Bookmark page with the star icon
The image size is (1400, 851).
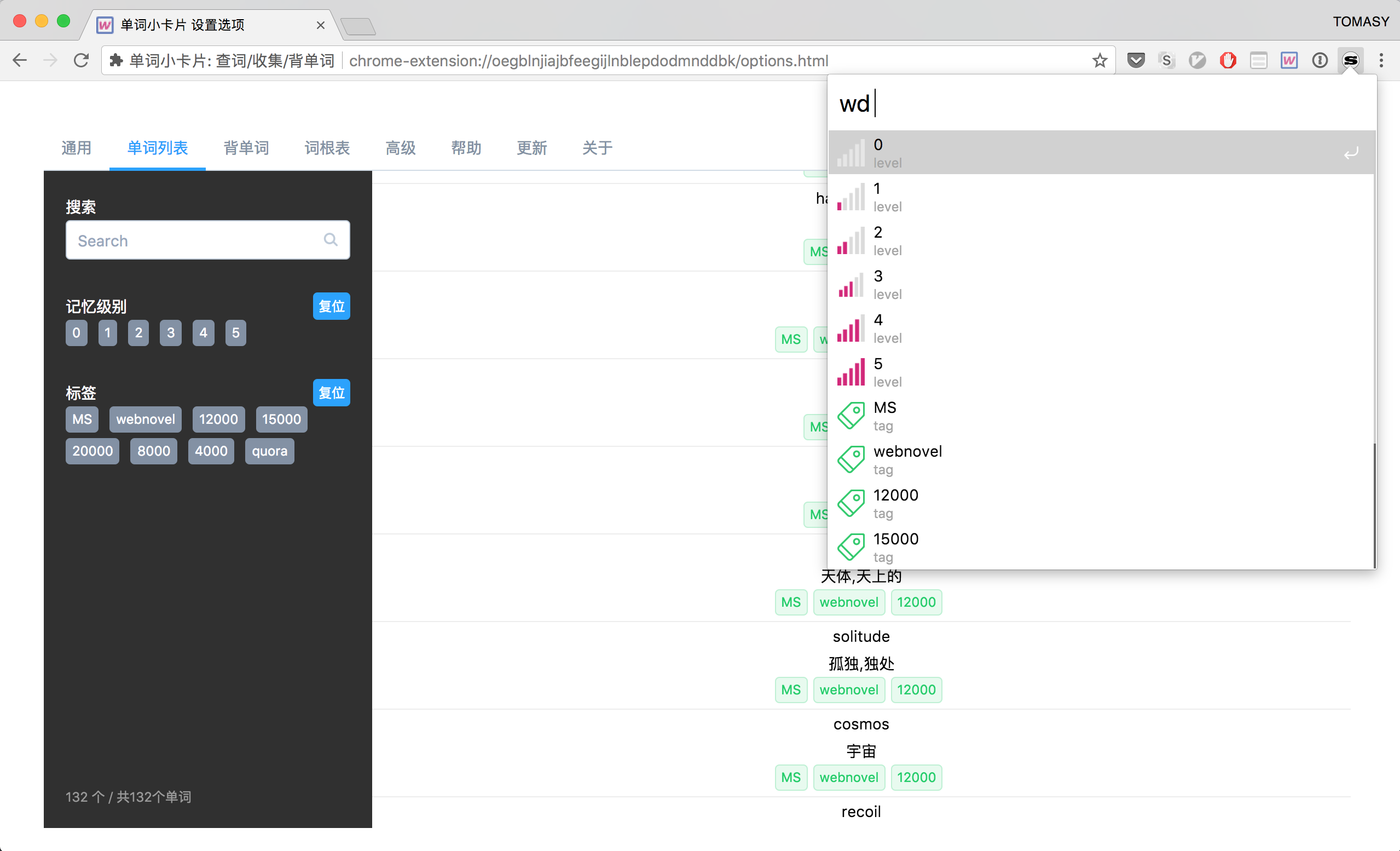(1100, 60)
